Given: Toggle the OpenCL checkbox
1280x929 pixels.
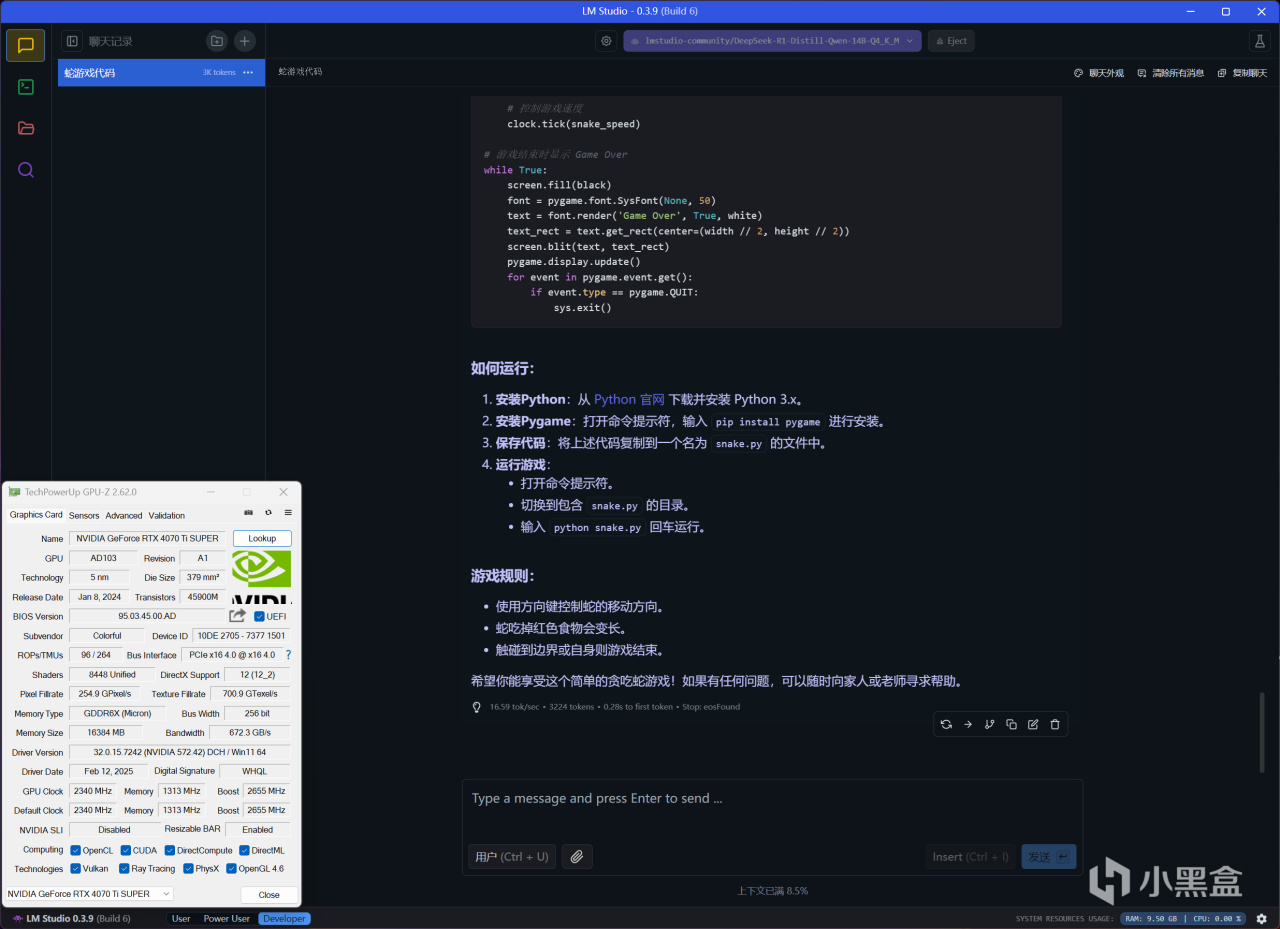Looking at the screenshot, I should (76, 850).
